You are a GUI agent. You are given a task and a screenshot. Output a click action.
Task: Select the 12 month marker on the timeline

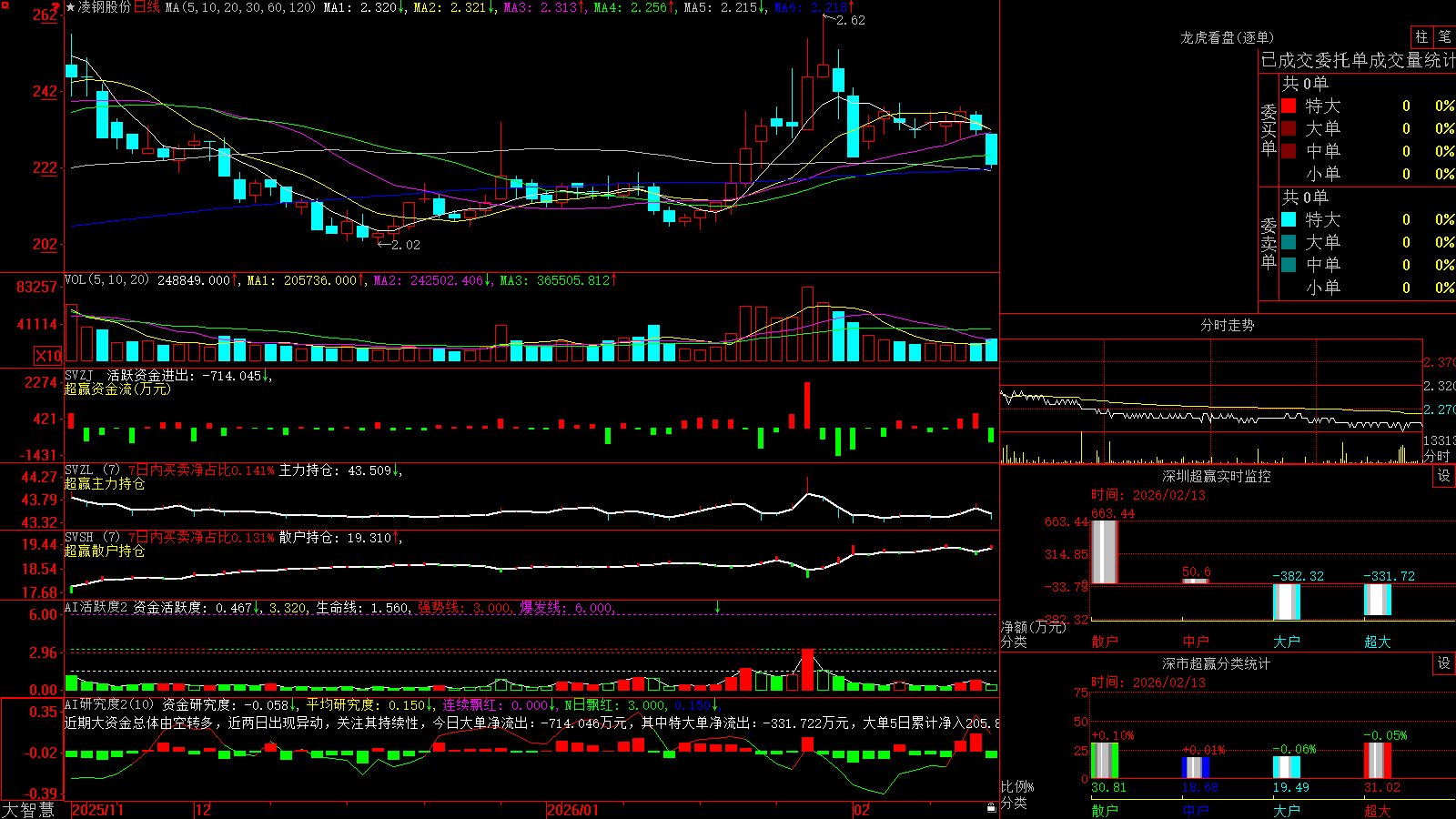(204, 810)
